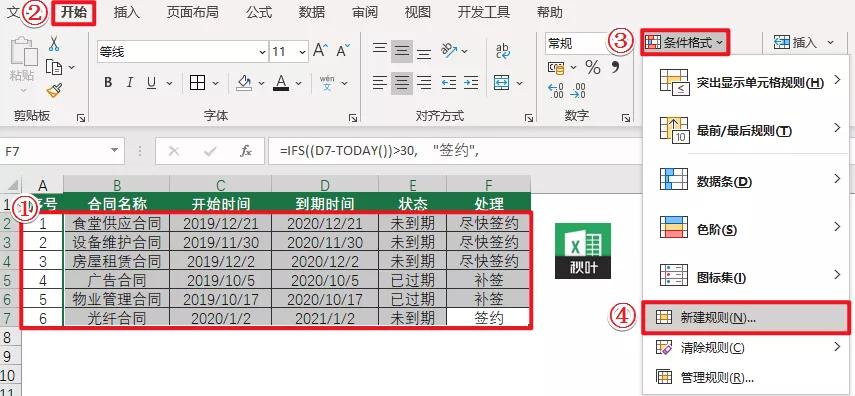
Task: Click the Paste (粘贴) clipboard icon
Action: pyautogui.click(x=24, y=52)
